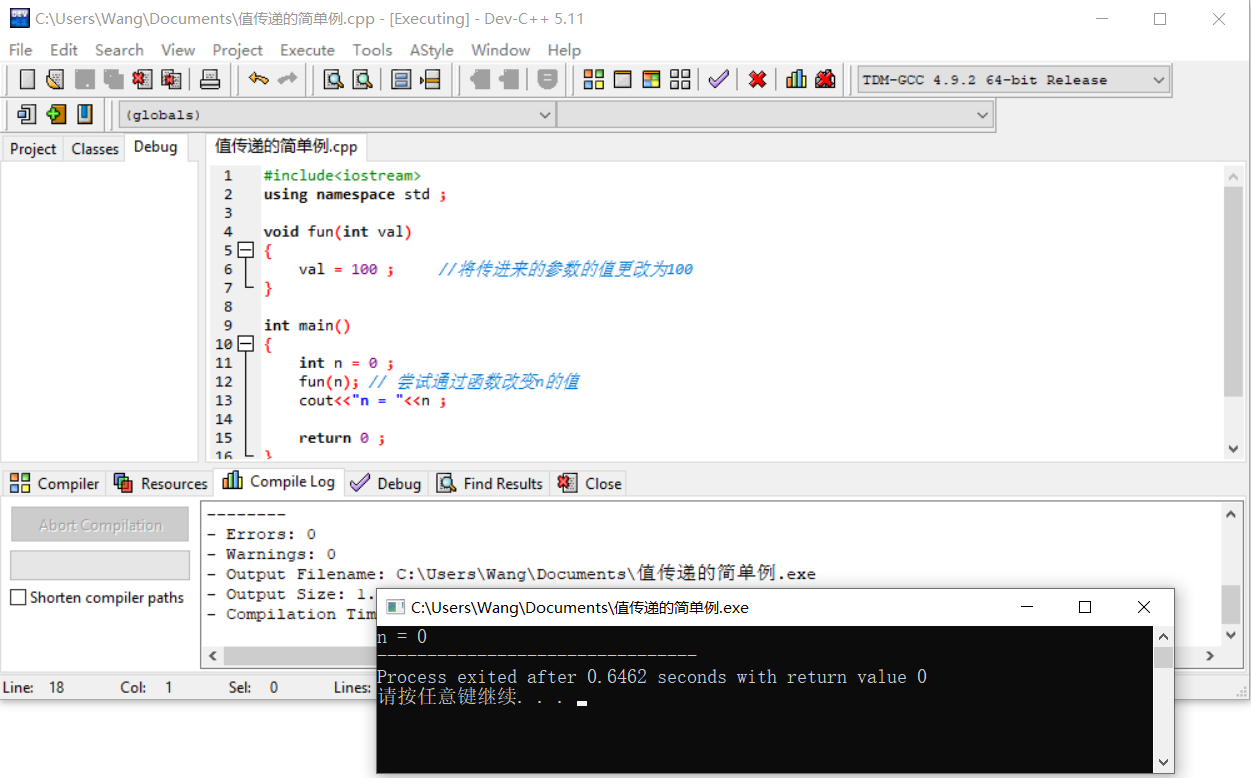The width and height of the screenshot is (1251, 778).
Task: Close the log panel via Close button
Action: point(588,483)
